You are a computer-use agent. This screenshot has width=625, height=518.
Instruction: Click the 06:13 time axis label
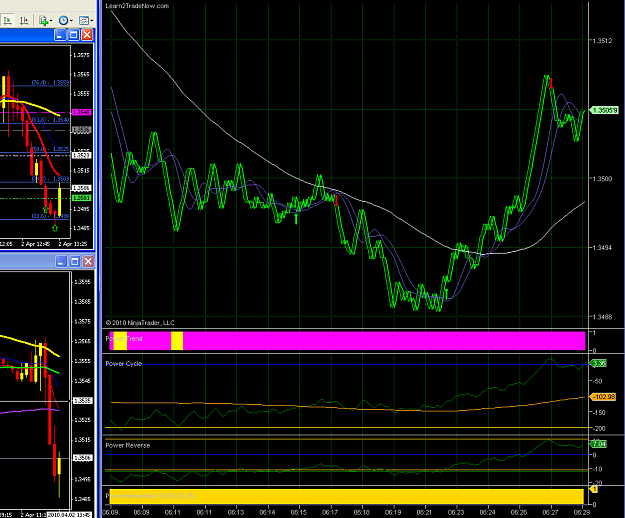click(236, 512)
